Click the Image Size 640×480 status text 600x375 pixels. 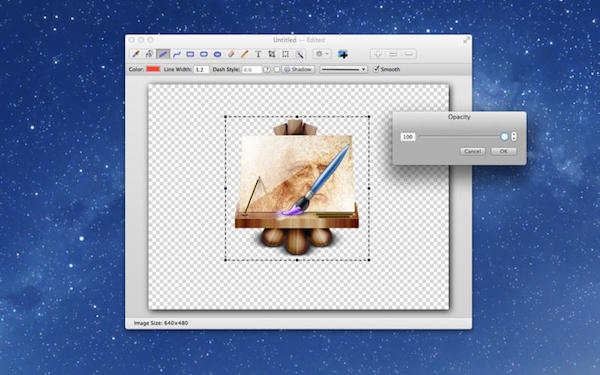(161, 323)
